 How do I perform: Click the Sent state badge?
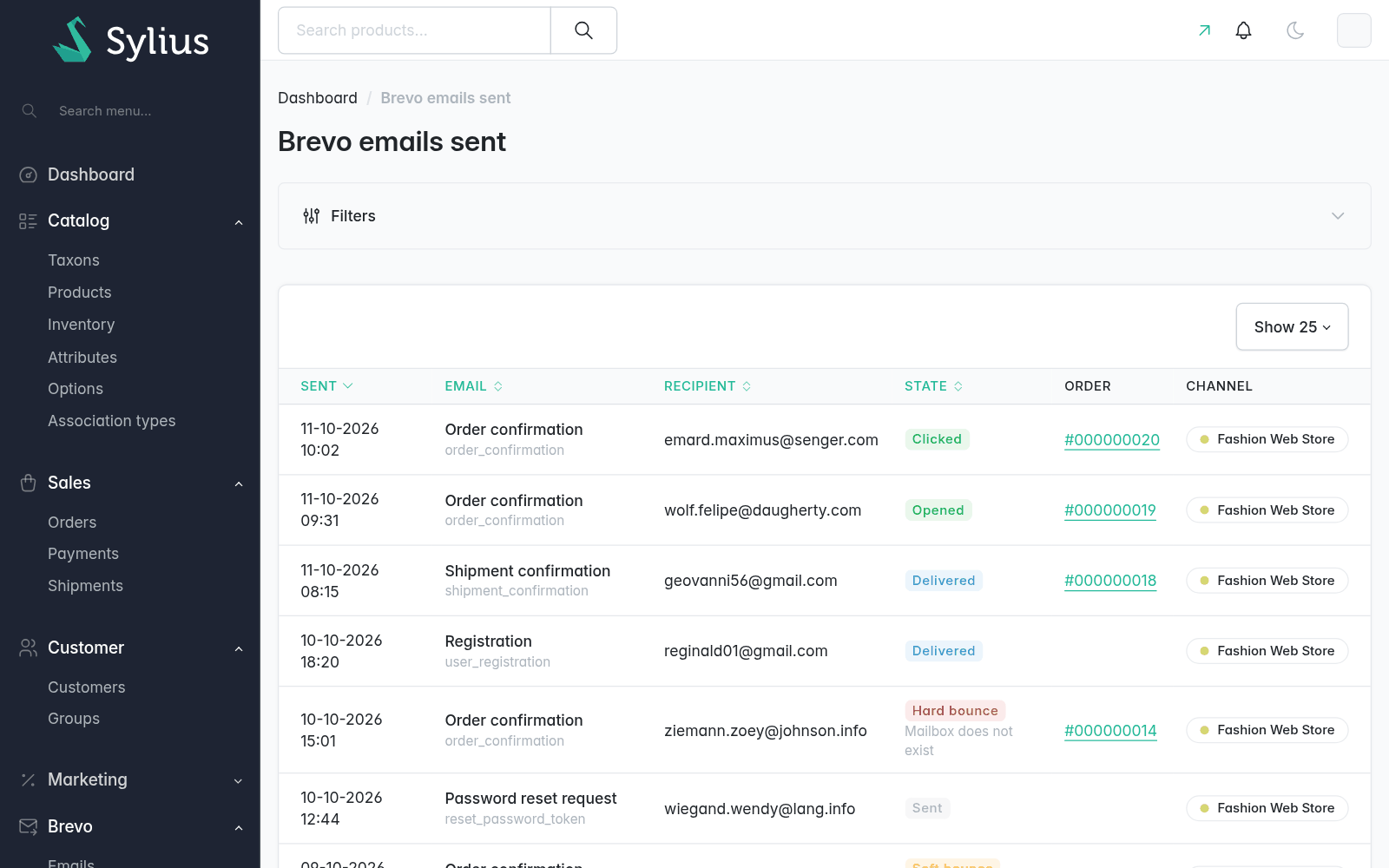point(927,808)
